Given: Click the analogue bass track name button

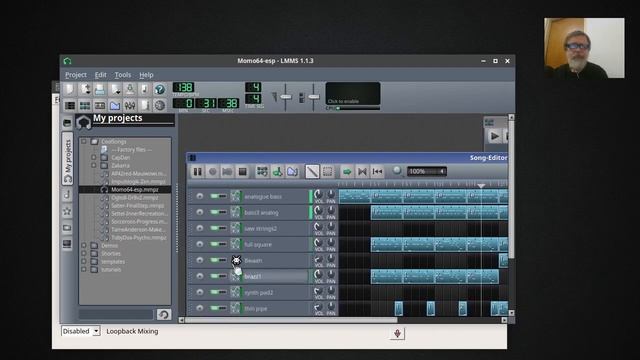Looking at the screenshot, I should click(x=269, y=196).
